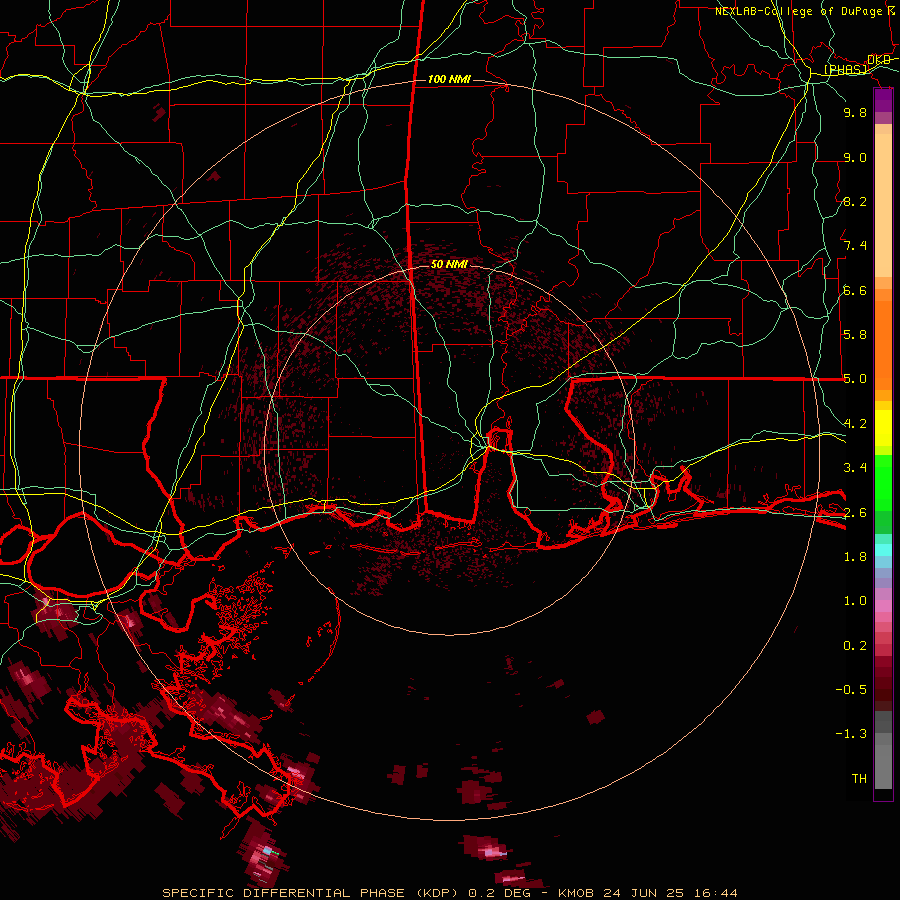
Task: Click the 5.8 value on the color scale
Action: 855,335
